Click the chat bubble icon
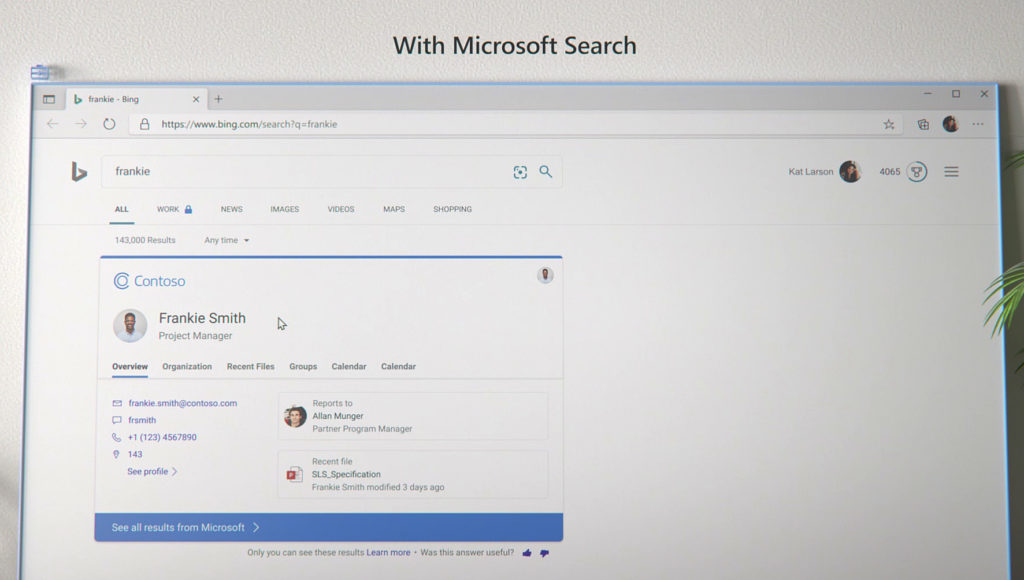The width and height of the screenshot is (1024, 580). coord(117,420)
